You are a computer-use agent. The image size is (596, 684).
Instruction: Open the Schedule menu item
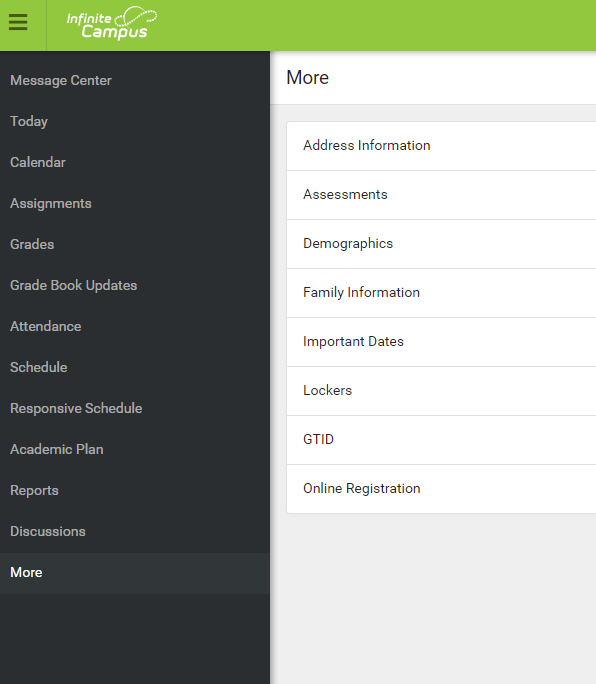[x=135, y=367]
